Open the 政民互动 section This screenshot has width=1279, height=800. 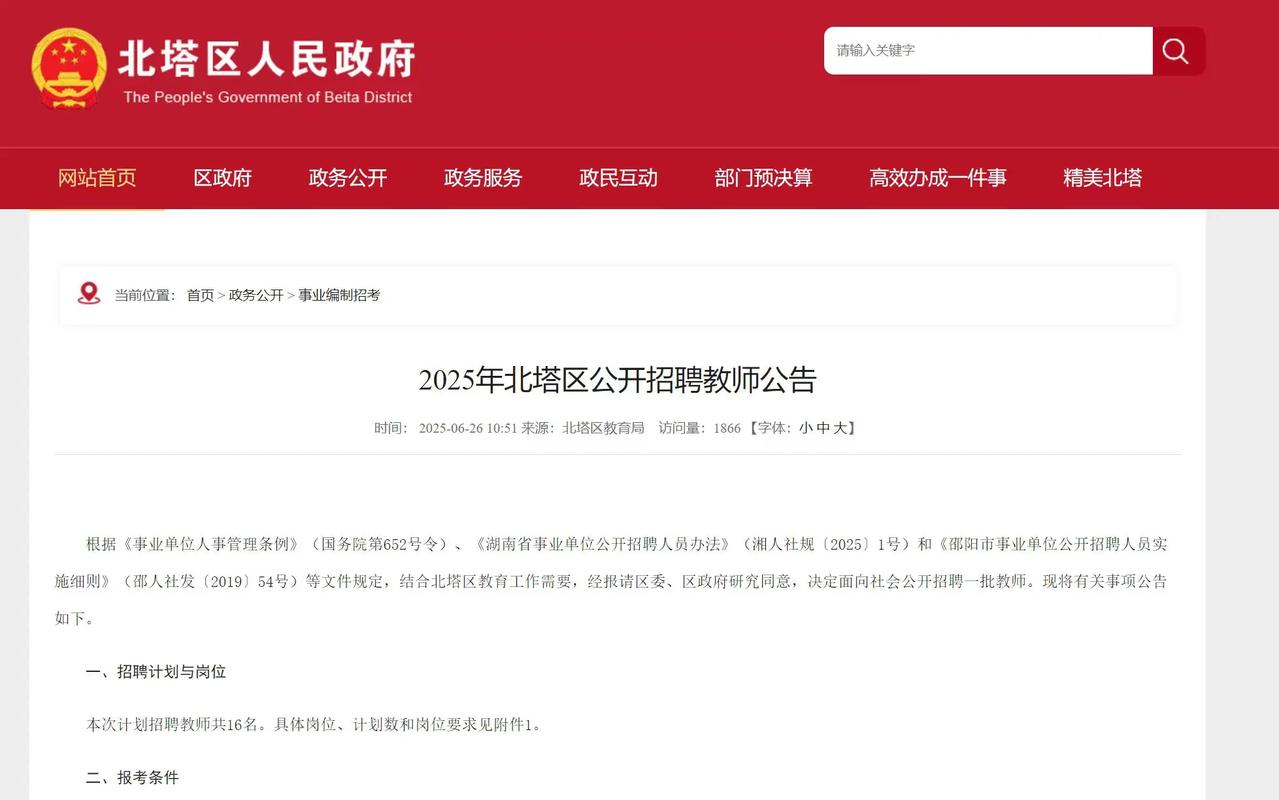[x=618, y=178]
